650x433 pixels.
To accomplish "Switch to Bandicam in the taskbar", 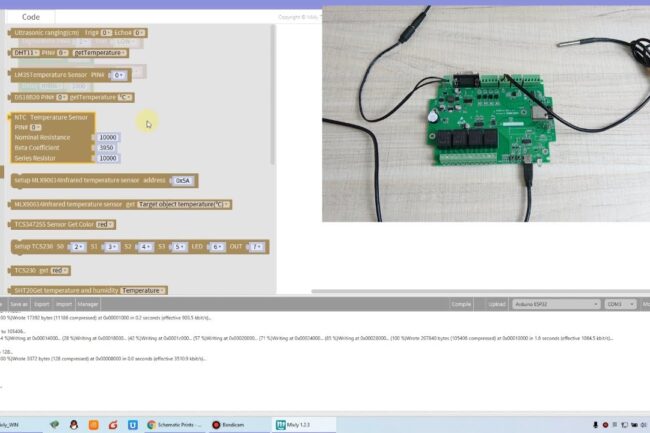I will coord(229,425).
